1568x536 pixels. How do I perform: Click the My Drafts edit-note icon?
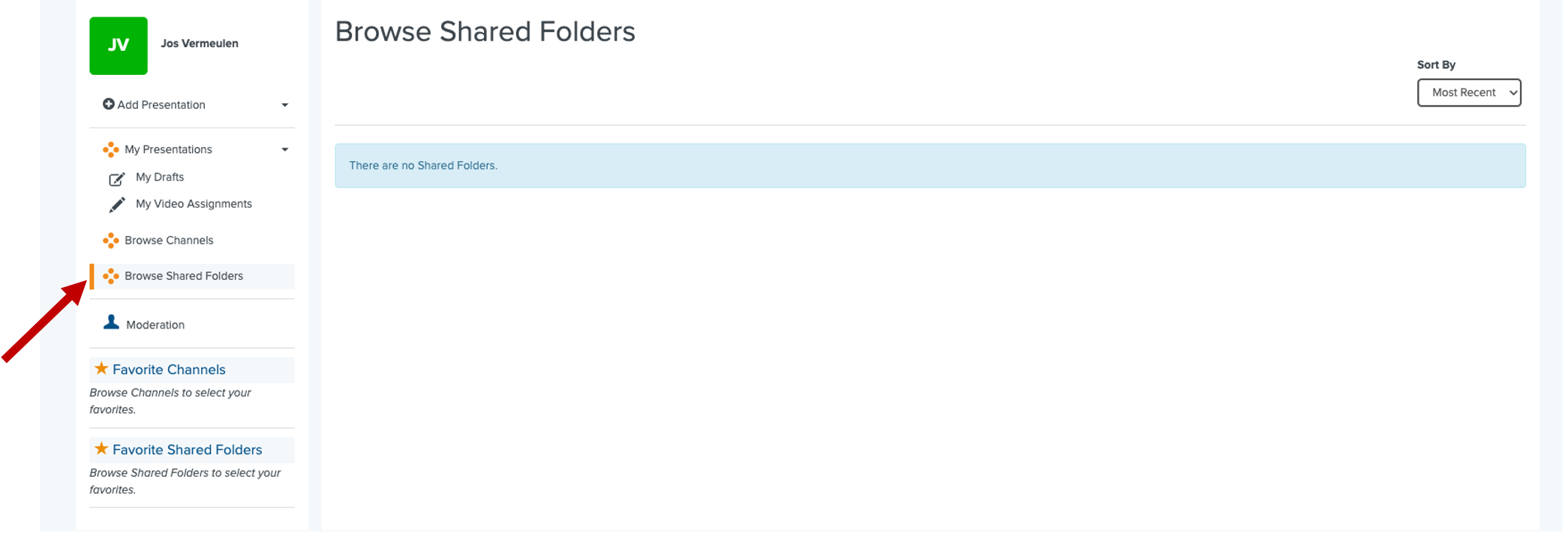tap(117, 178)
